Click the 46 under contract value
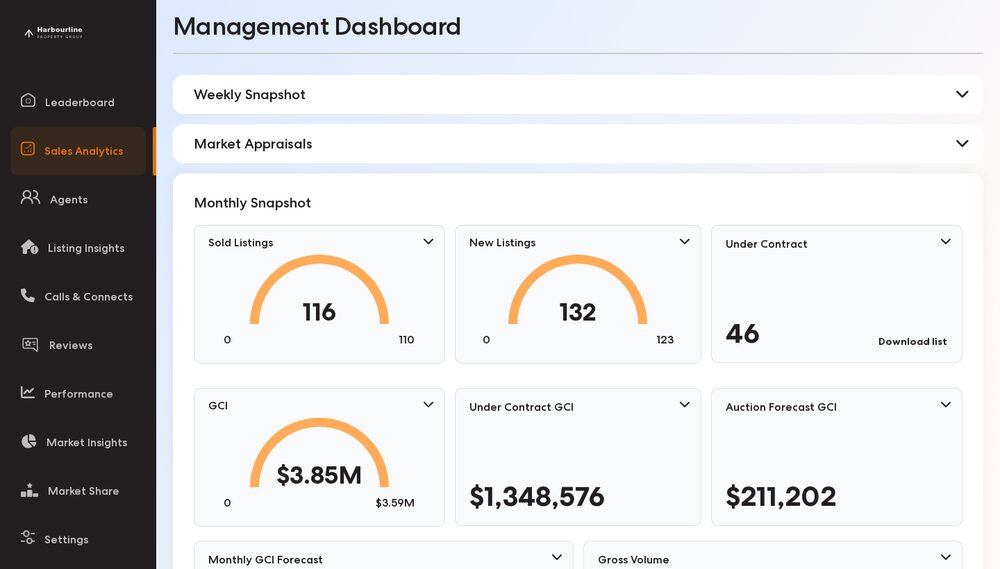 point(742,334)
